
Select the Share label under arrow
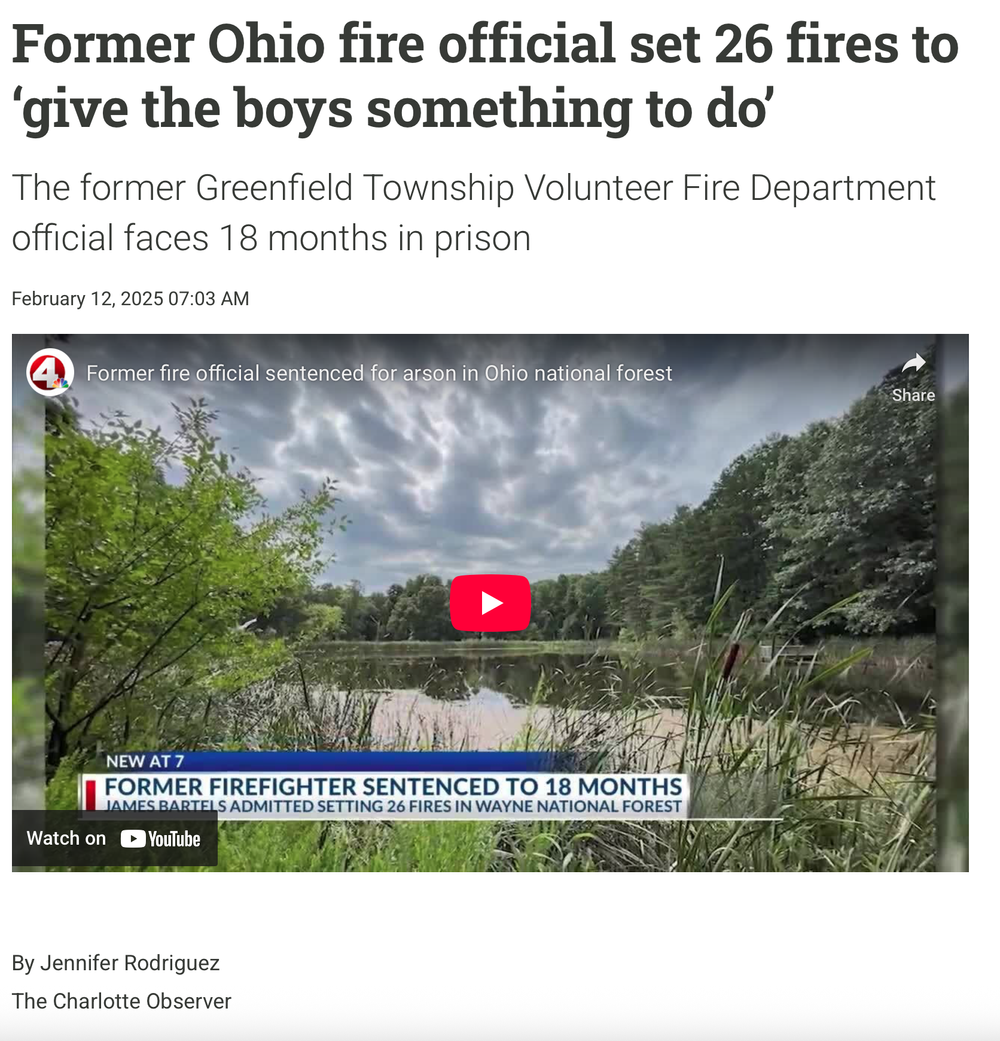[913, 395]
